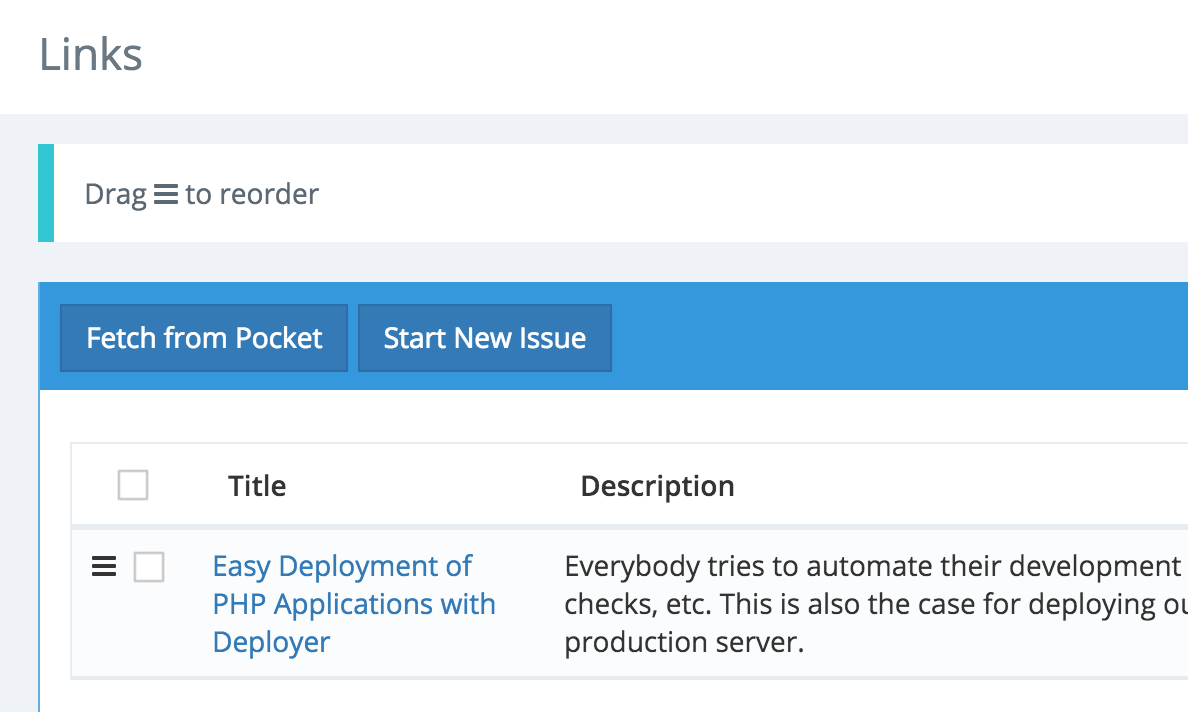Image resolution: width=1188 pixels, height=712 pixels.
Task: Click the teal accent stripe on the notice
Action: pos(46,193)
